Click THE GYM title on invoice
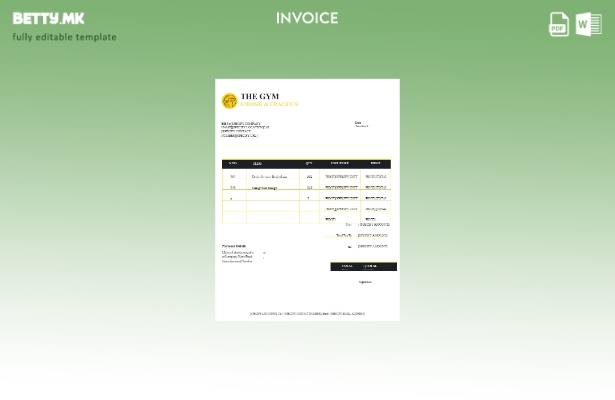 260,96
